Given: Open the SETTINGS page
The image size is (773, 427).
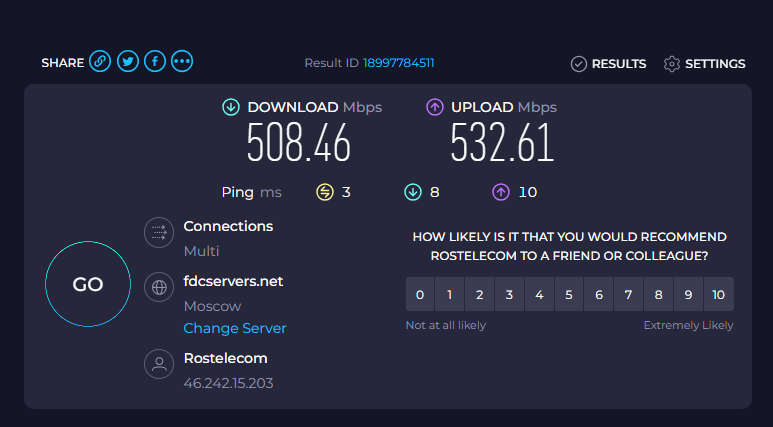Looking at the screenshot, I should click(704, 64).
